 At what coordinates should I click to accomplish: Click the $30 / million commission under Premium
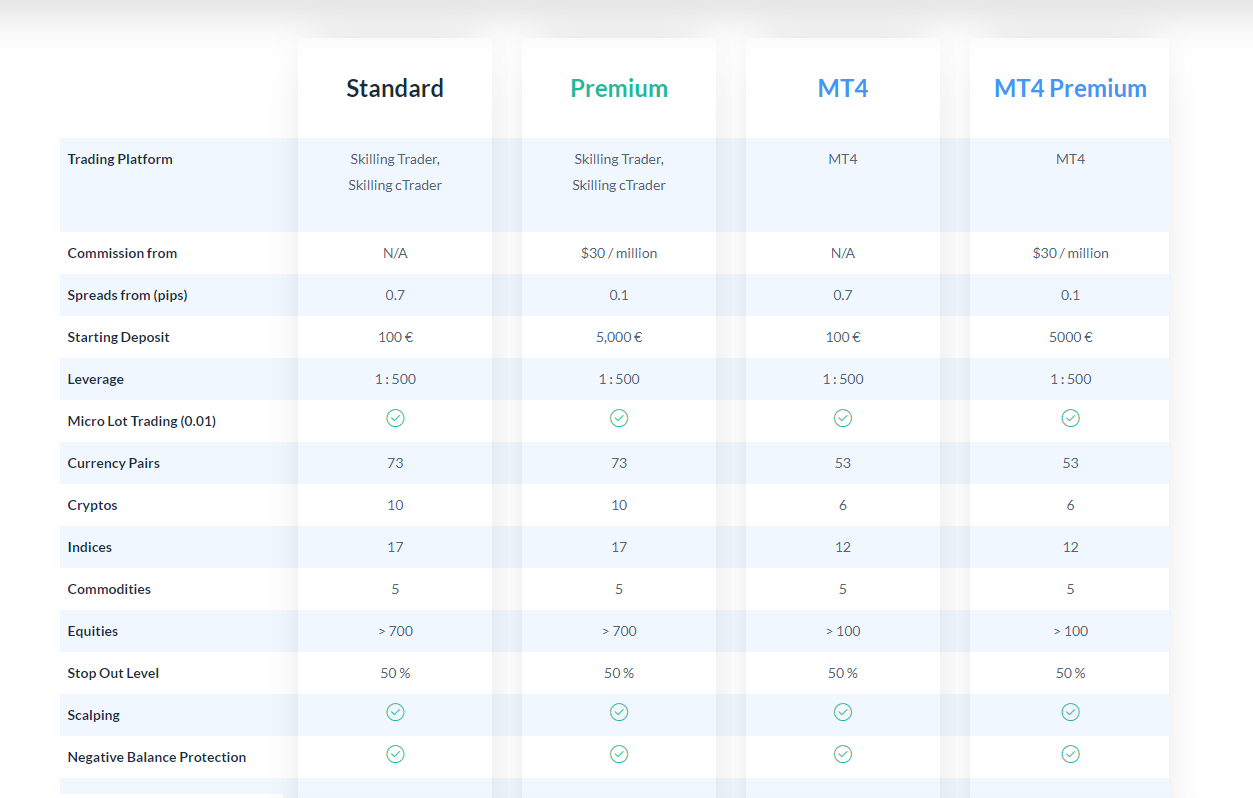(x=619, y=253)
